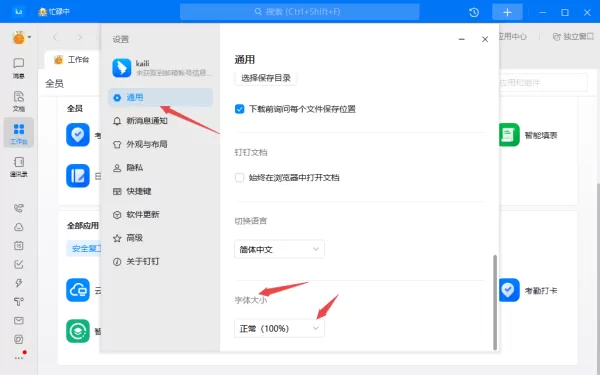Viewport: 600px width, 375px height.
Task: Close the settings dialog
Action: tap(485, 39)
